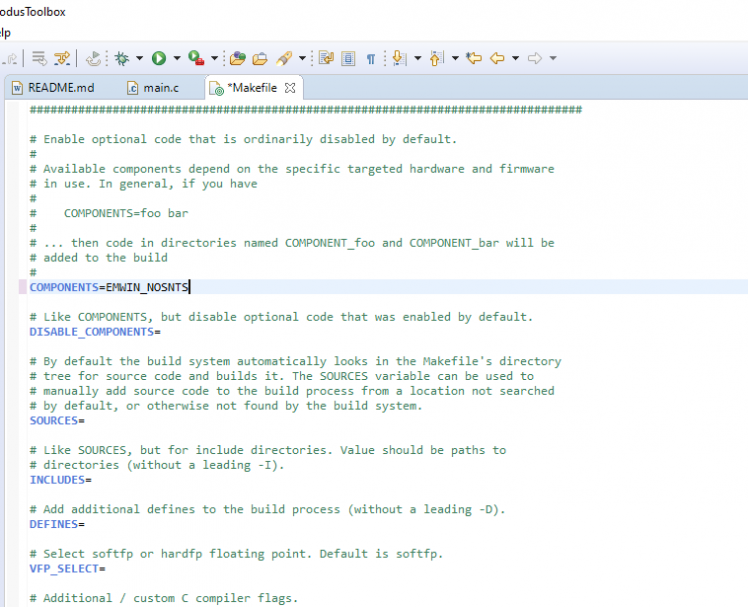Click the 'Add additional defines' comment line
The height and width of the screenshot is (607, 748).
[267, 509]
